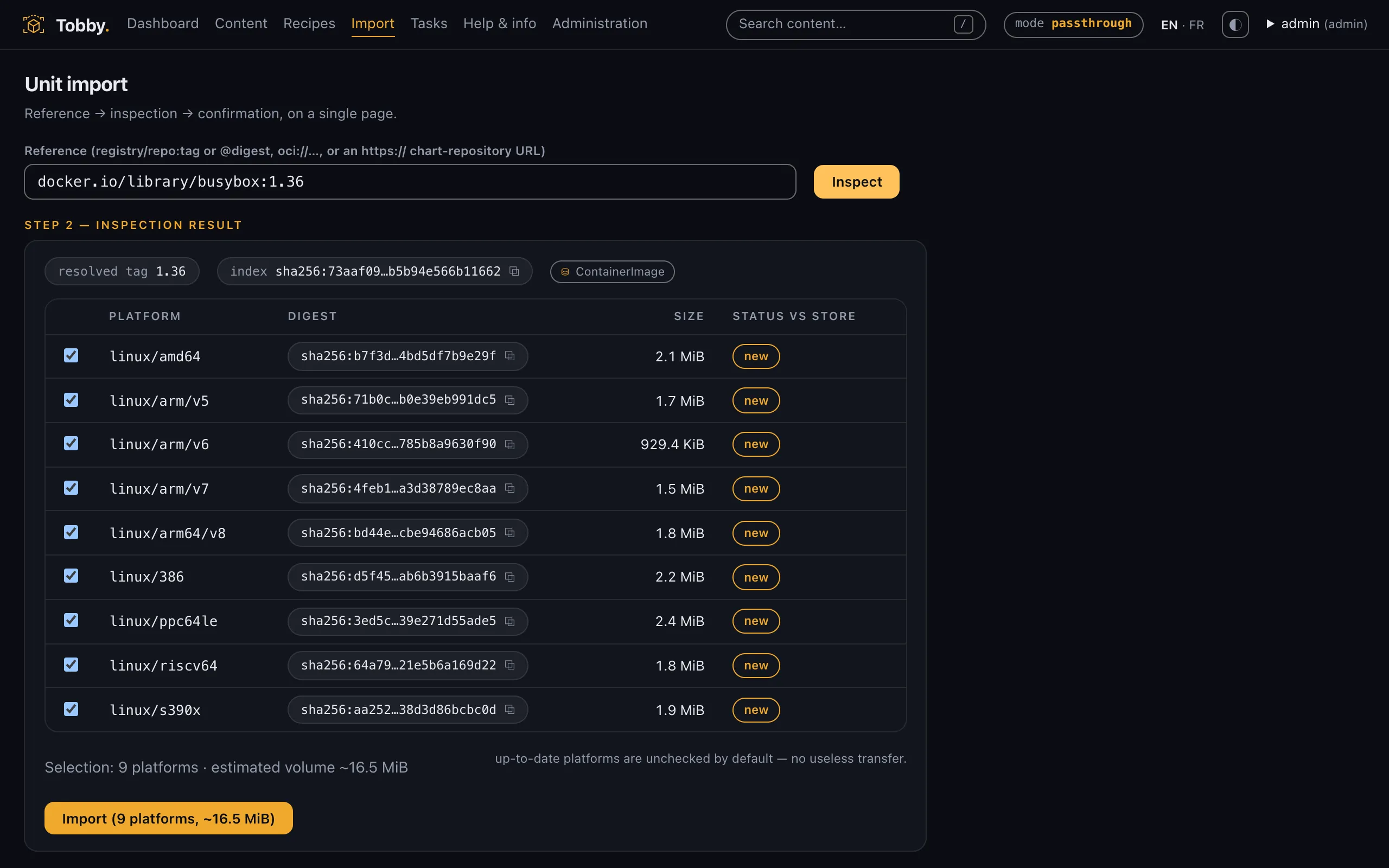Copy digest for linux/arm64/v8 row

[509, 533]
